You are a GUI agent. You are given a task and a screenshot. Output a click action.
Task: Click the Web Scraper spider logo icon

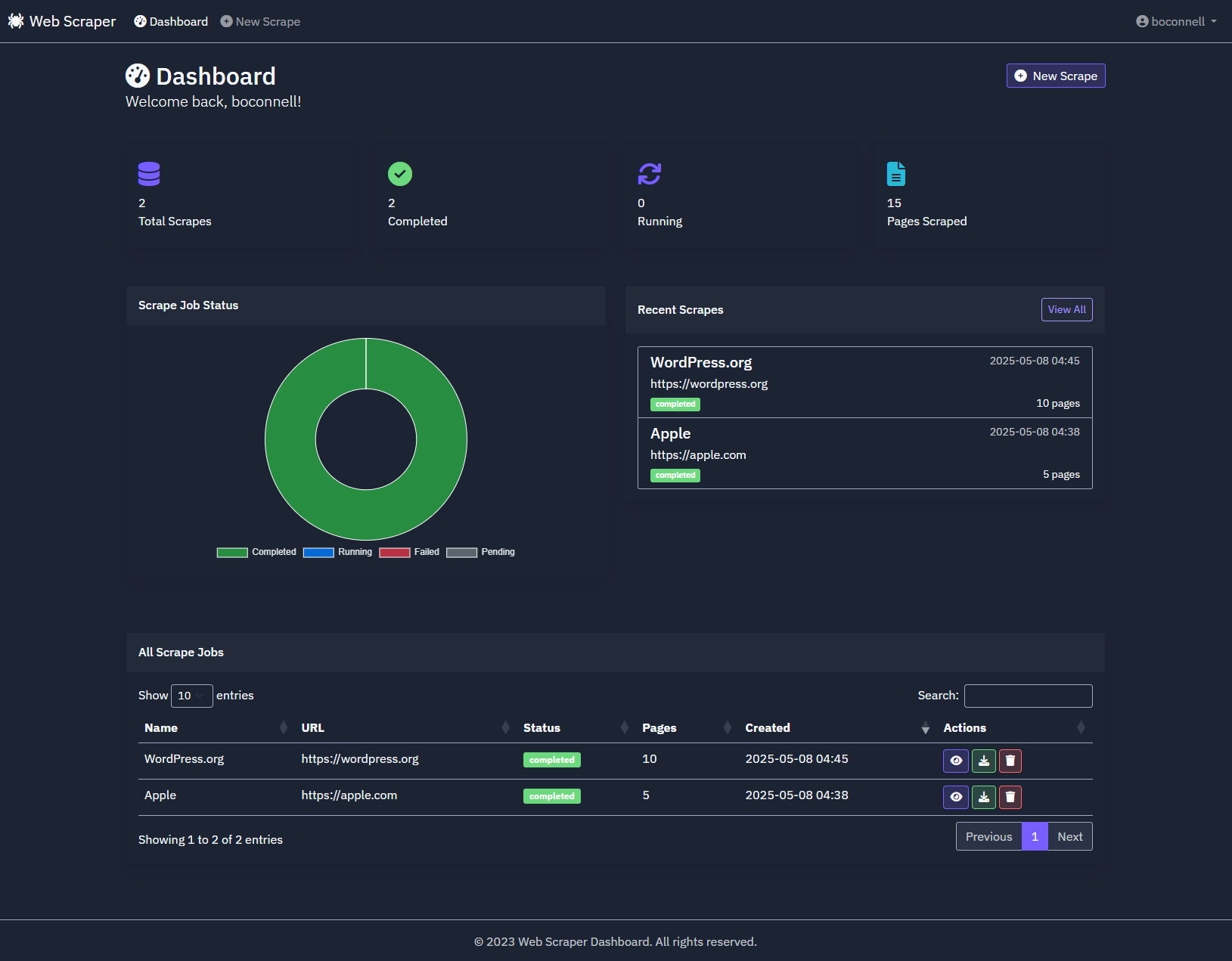click(x=16, y=21)
